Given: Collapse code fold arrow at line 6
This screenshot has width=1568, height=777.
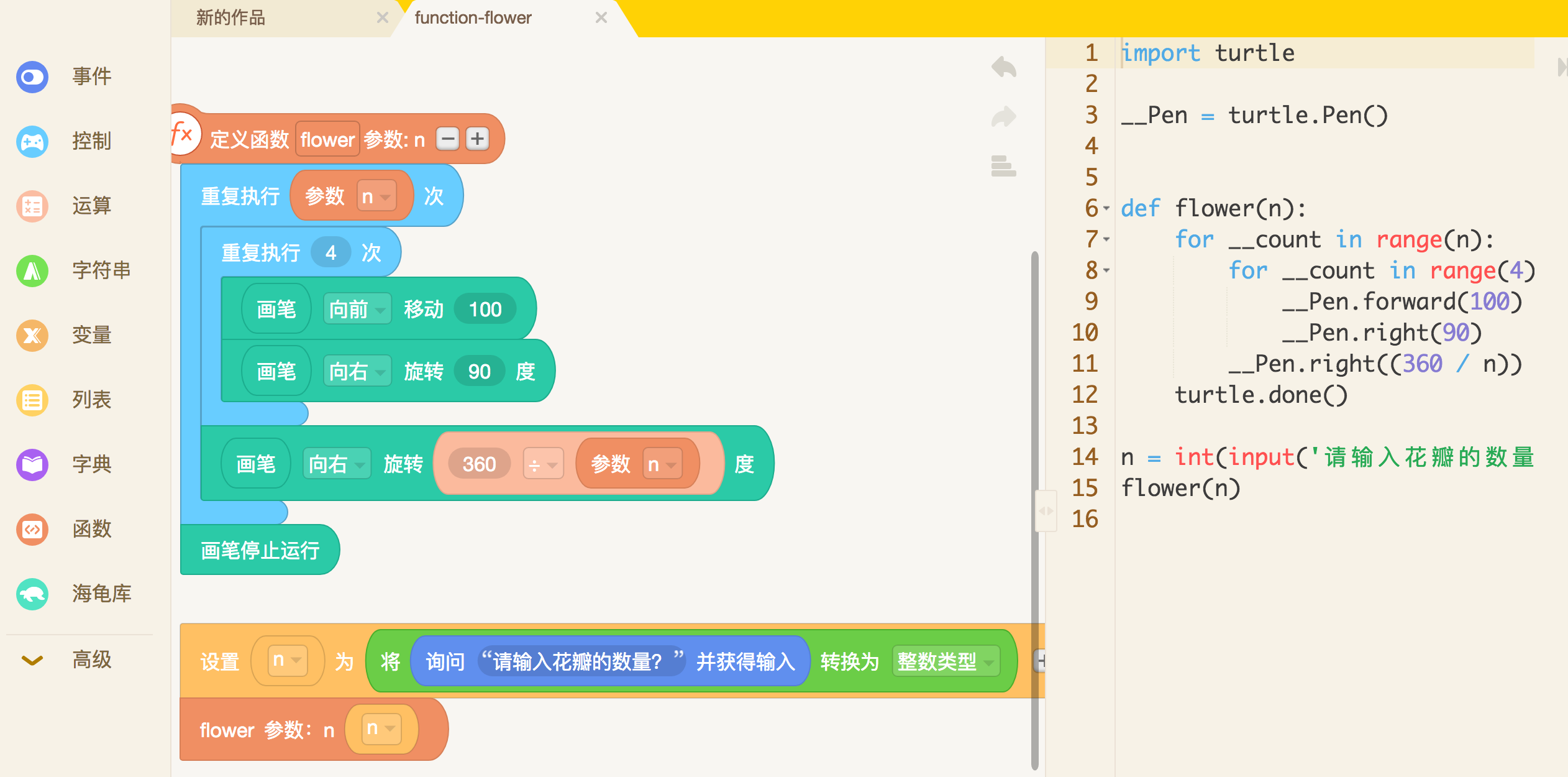Looking at the screenshot, I should [1106, 209].
